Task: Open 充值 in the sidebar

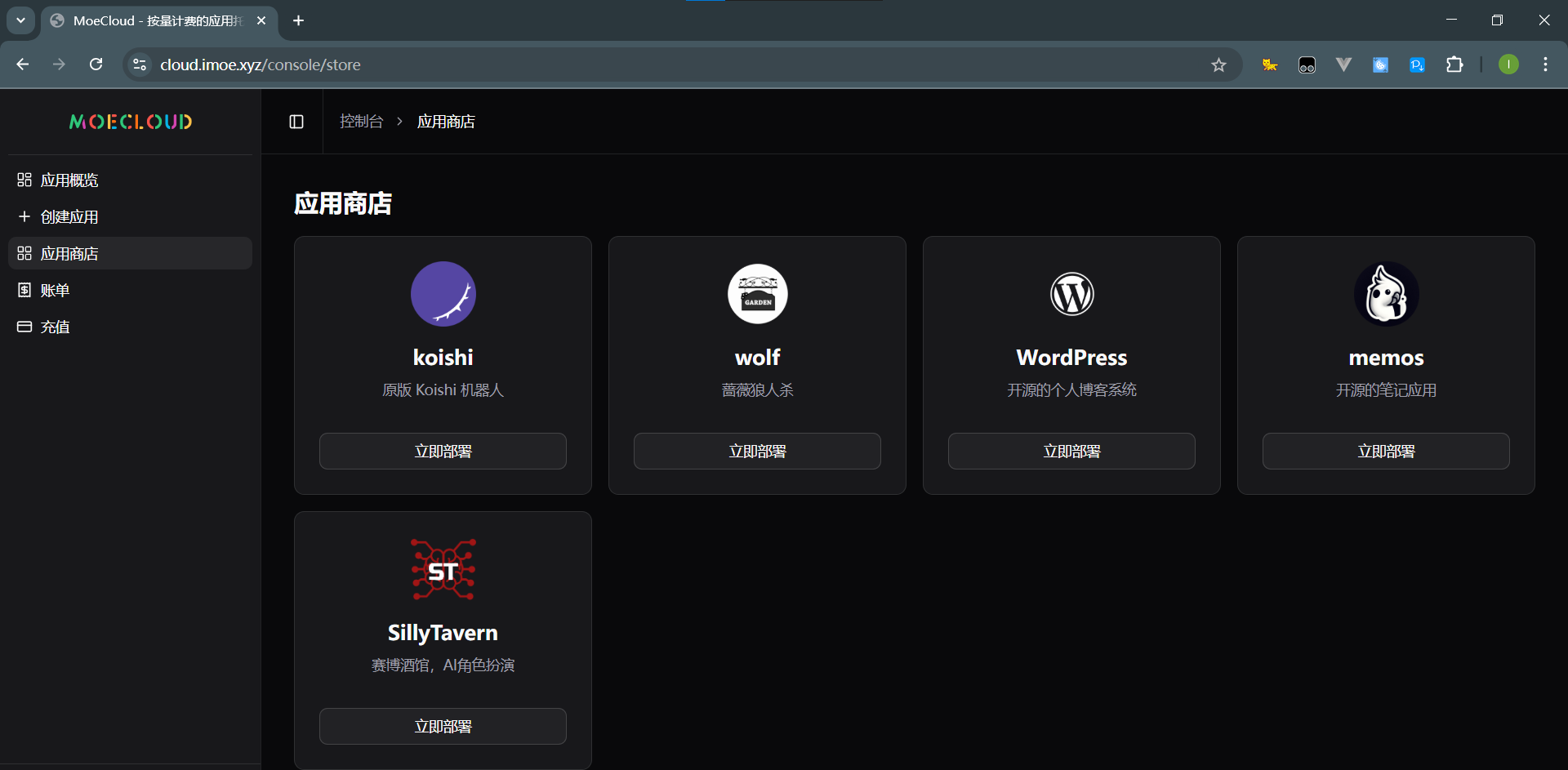Action: [x=130, y=327]
